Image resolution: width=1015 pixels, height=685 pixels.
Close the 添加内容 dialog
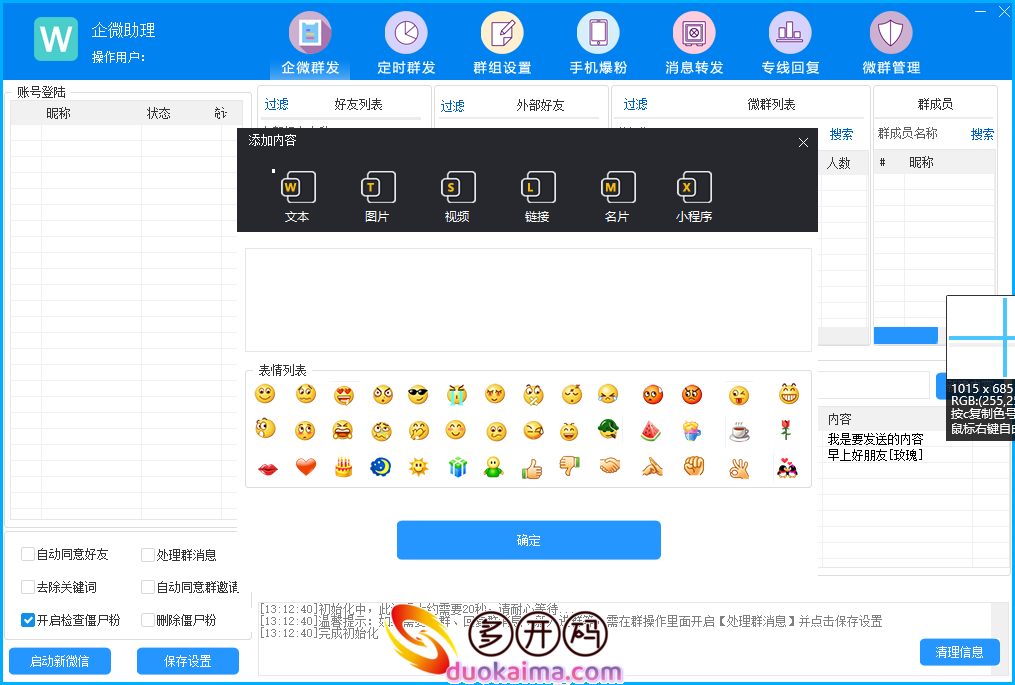tap(803, 143)
